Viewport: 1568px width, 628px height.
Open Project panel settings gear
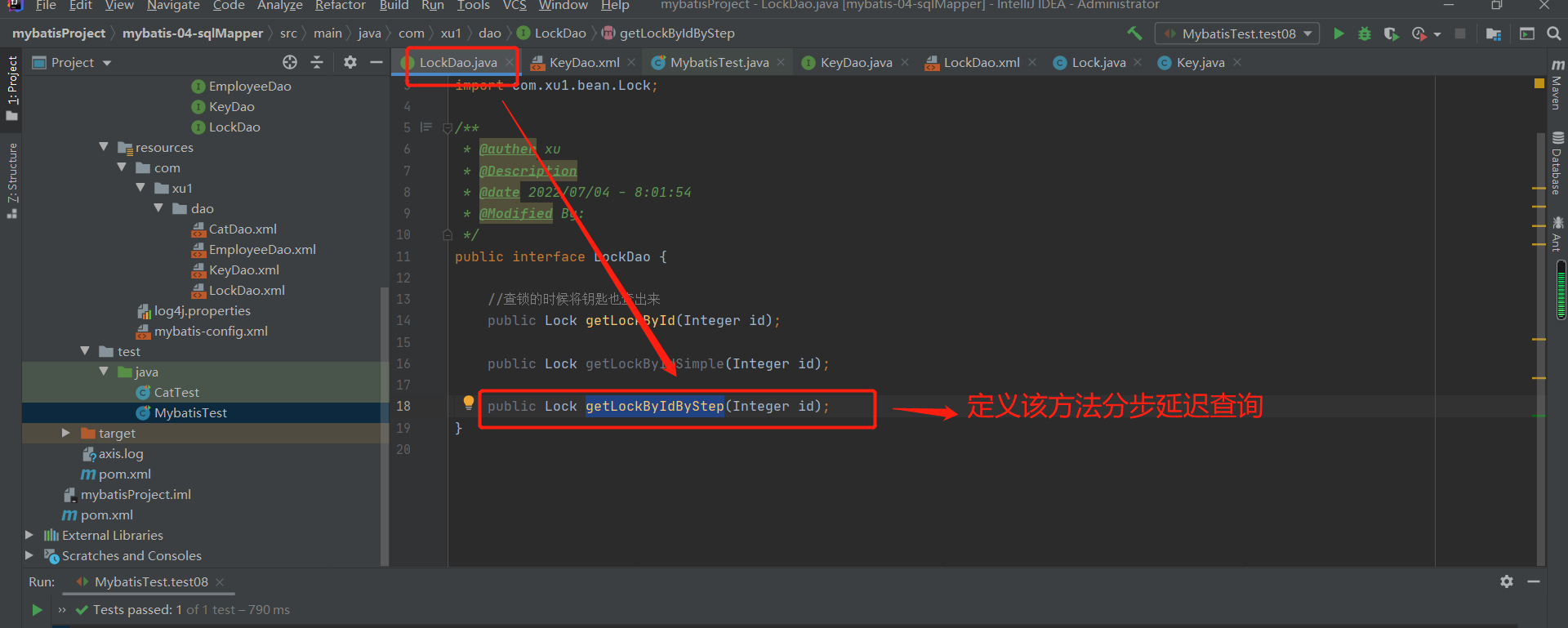click(350, 62)
